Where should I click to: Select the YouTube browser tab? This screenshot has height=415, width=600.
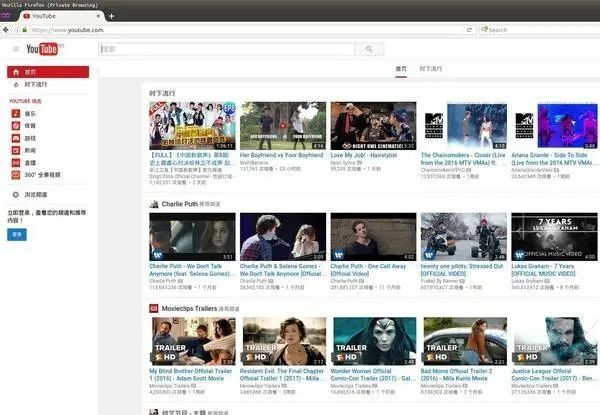[x=50, y=16]
